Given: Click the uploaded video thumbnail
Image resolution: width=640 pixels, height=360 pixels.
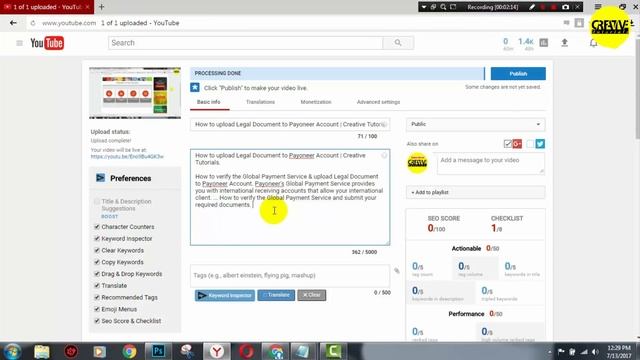Looking at the screenshot, I should 135,93.
